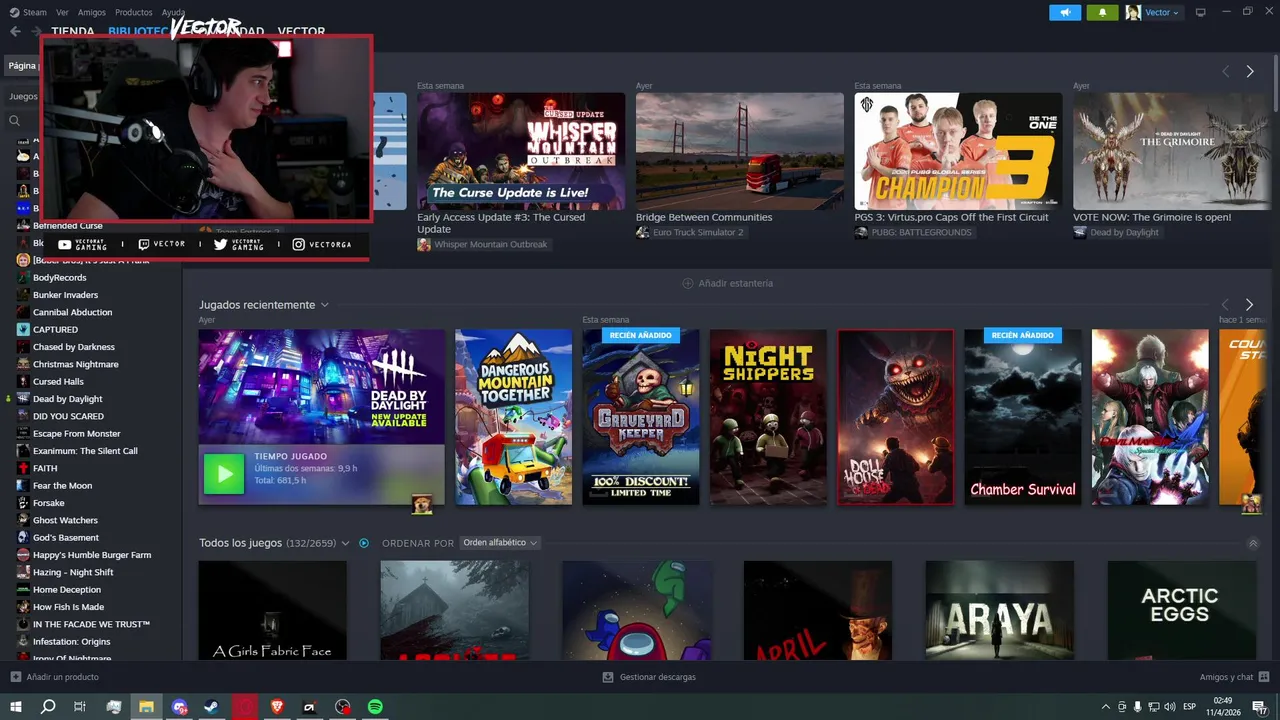This screenshot has width=1280, height=720.
Task: Show next news items with right arrow
Action: [1250, 72]
